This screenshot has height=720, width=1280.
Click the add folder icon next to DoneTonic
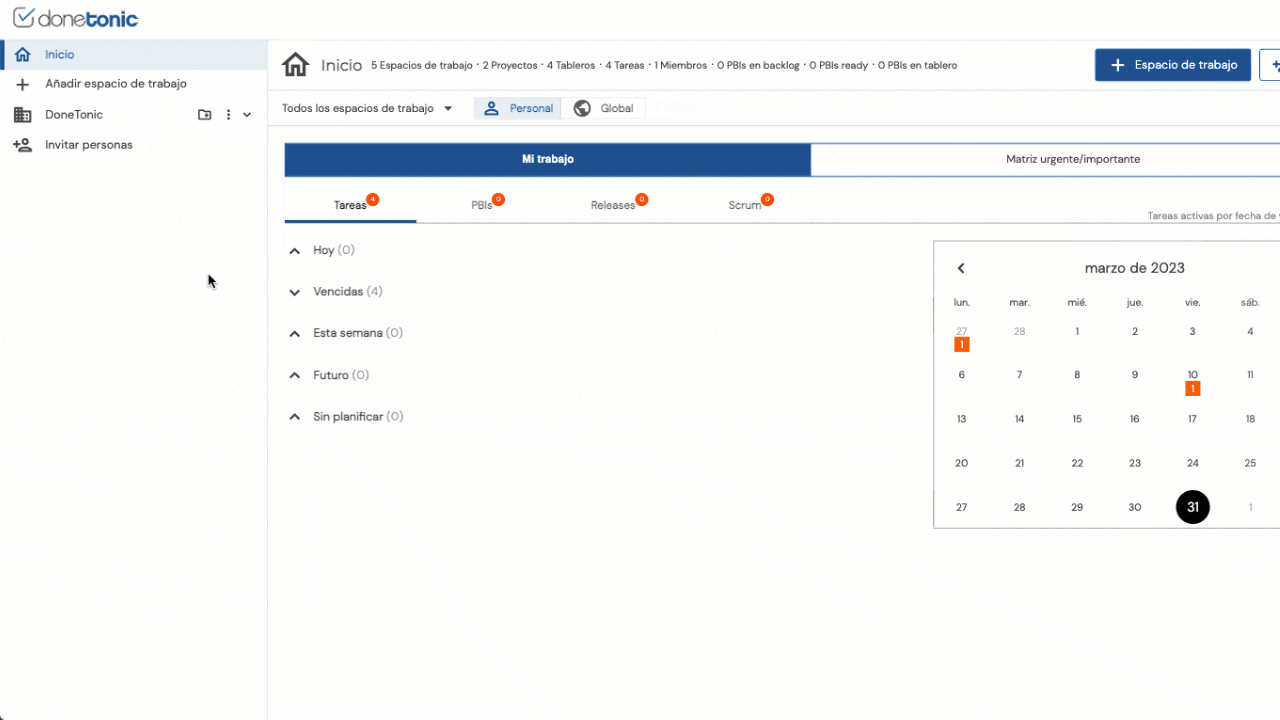[x=205, y=115]
